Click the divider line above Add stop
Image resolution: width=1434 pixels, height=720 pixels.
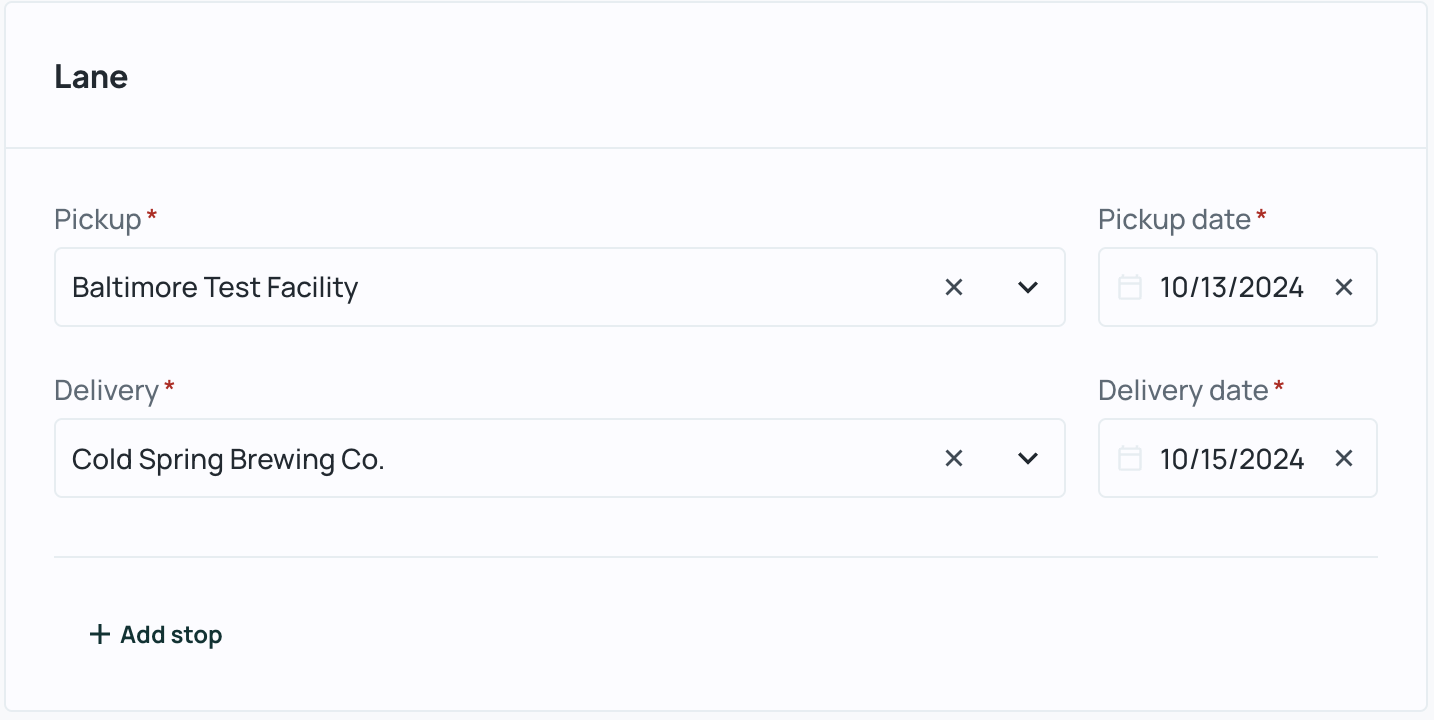click(716, 556)
